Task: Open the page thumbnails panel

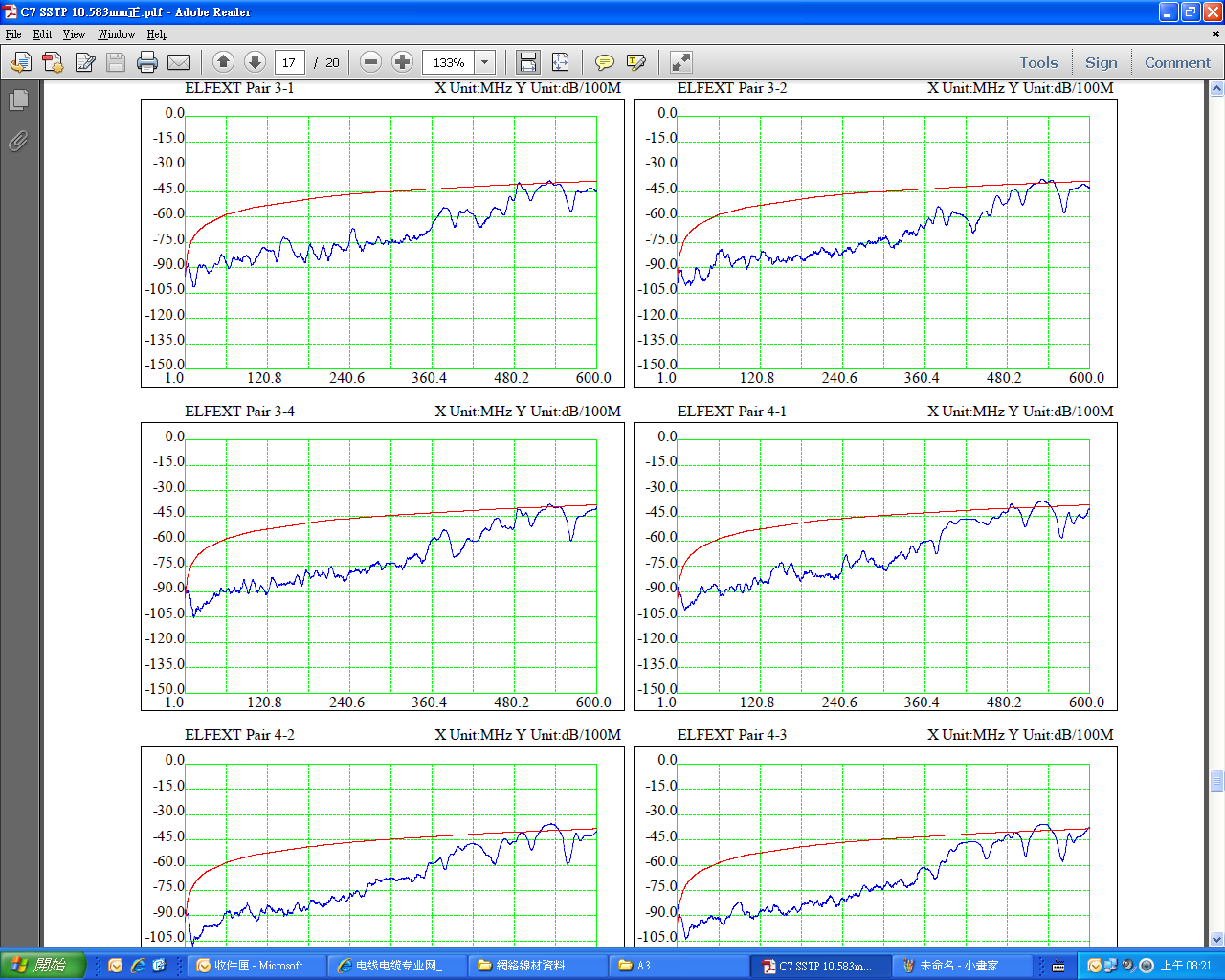Action: coord(18,100)
